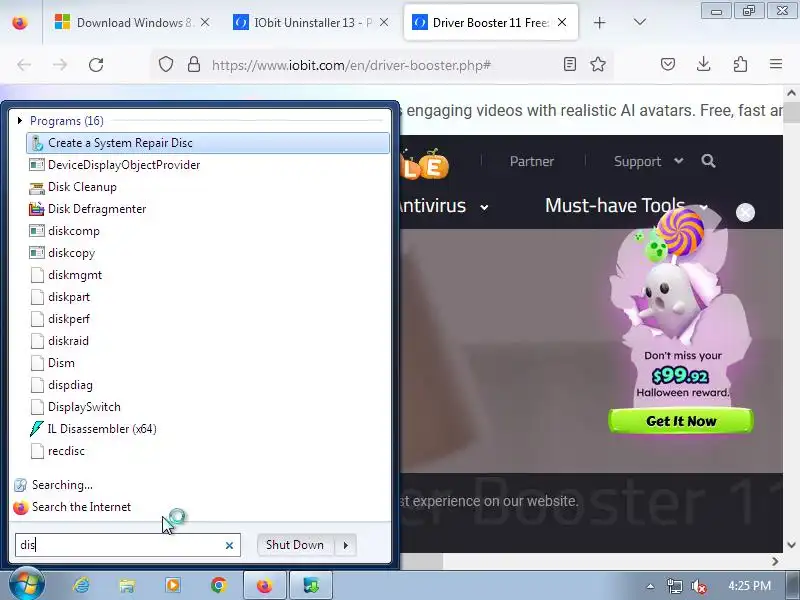Open Disk Cleanup program

click(x=82, y=187)
